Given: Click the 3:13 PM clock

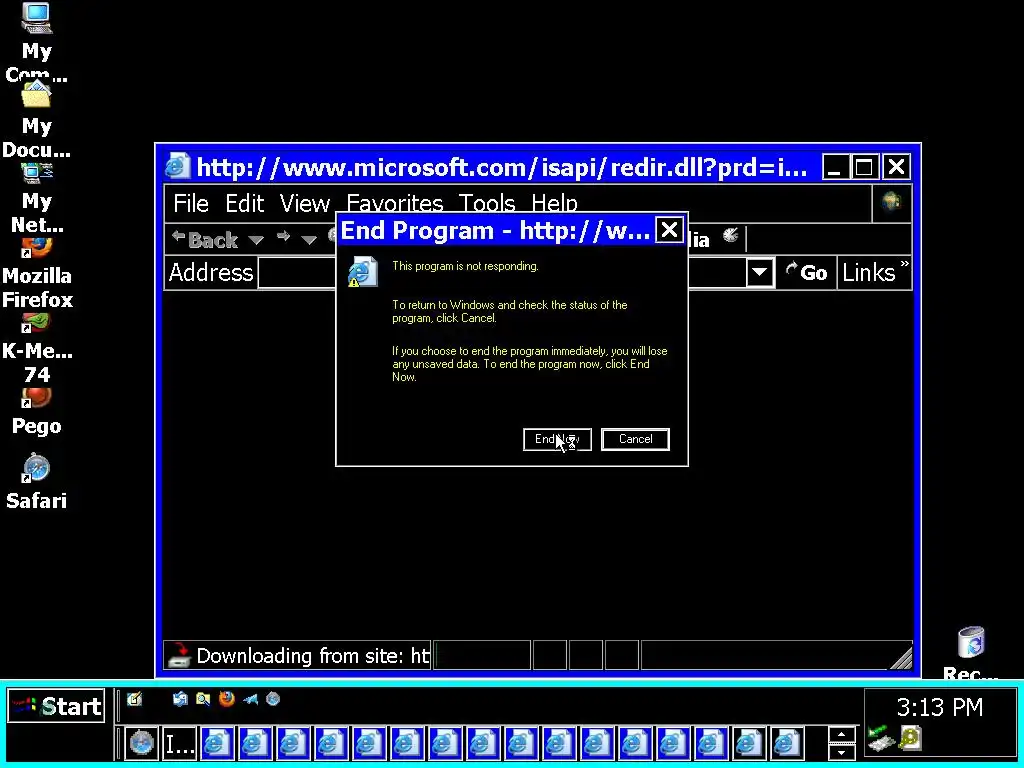Looking at the screenshot, I should pos(939,707).
